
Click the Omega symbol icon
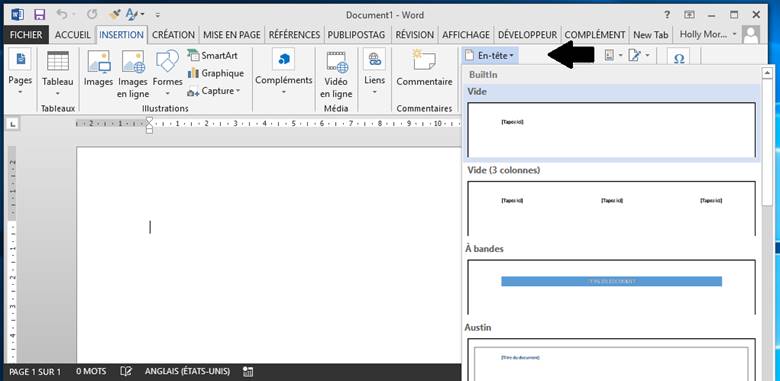[679, 57]
